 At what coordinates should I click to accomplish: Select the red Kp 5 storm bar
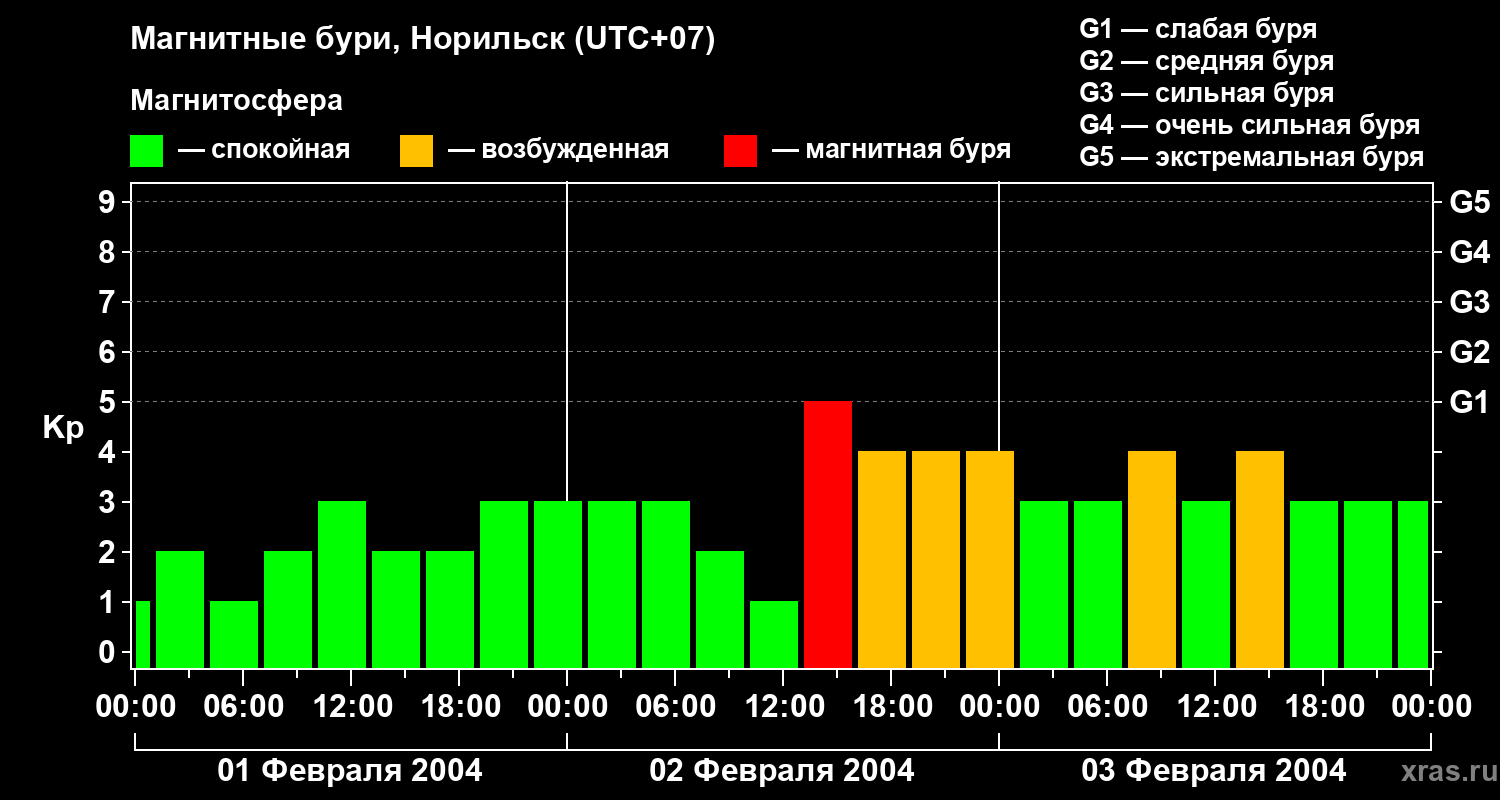(x=828, y=534)
